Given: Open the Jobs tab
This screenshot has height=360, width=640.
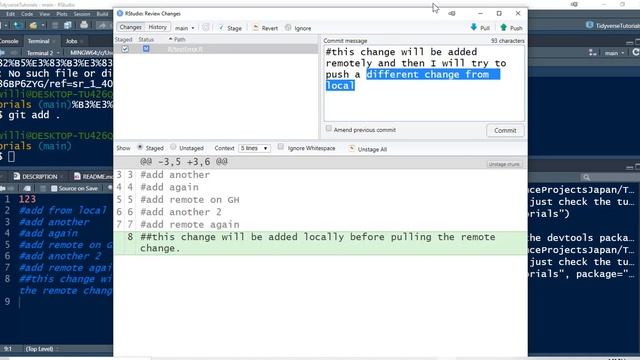Looking at the screenshot, I should pos(71,41).
